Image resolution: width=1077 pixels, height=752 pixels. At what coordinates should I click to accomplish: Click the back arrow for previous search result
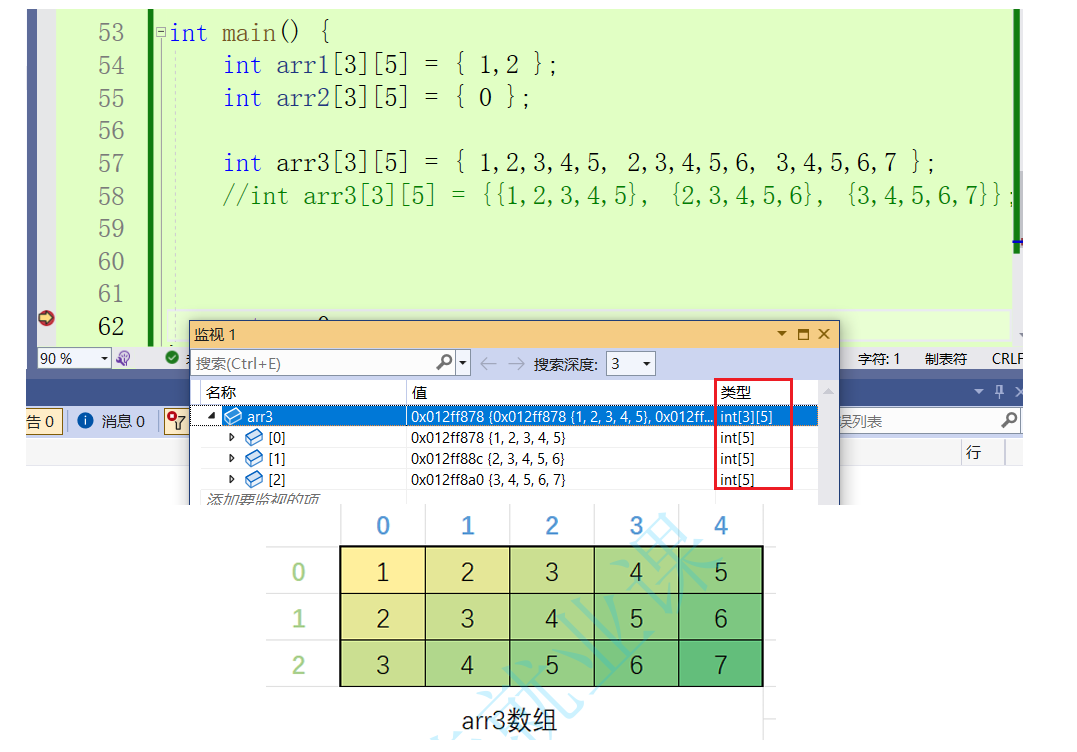click(x=488, y=363)
